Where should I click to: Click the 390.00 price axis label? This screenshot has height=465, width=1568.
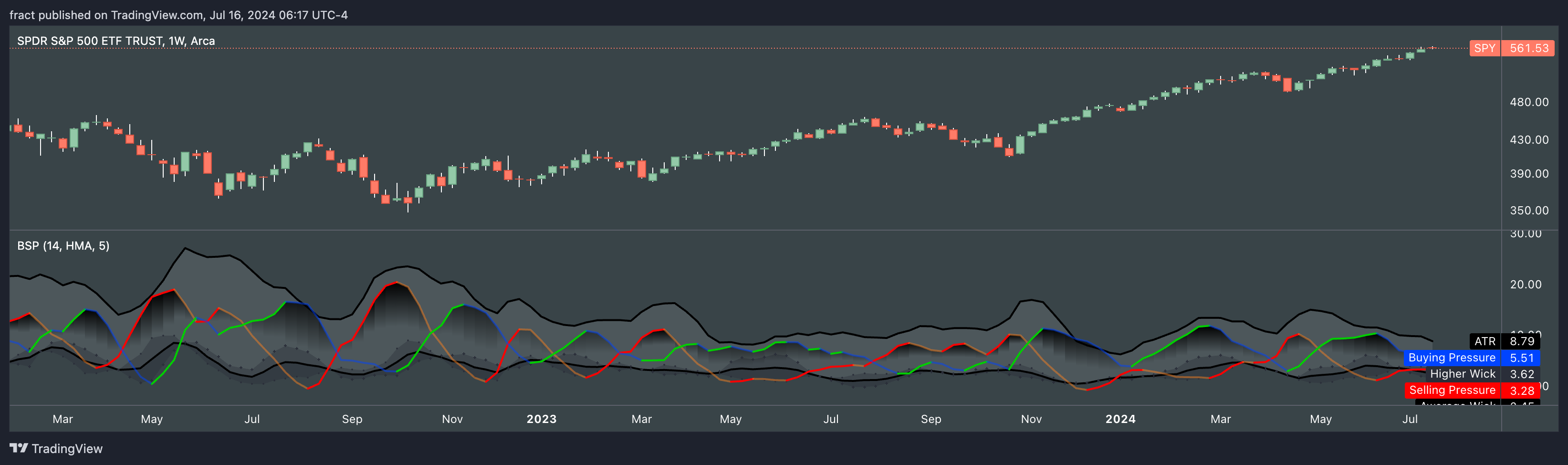click(x=1528, y=174)
